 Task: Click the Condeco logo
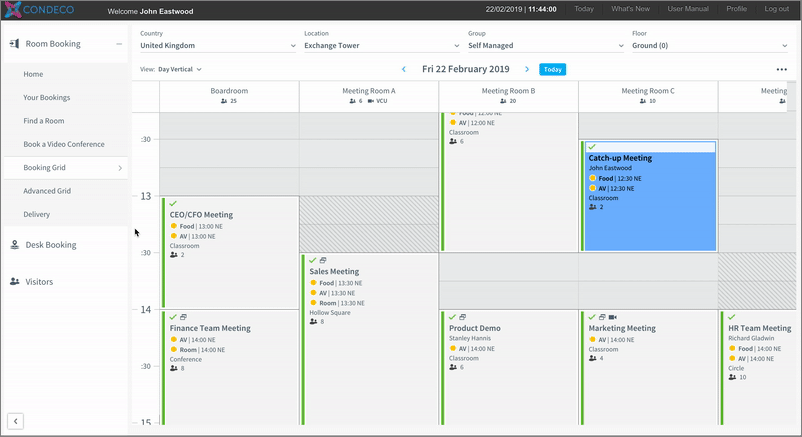coord(39,10)
